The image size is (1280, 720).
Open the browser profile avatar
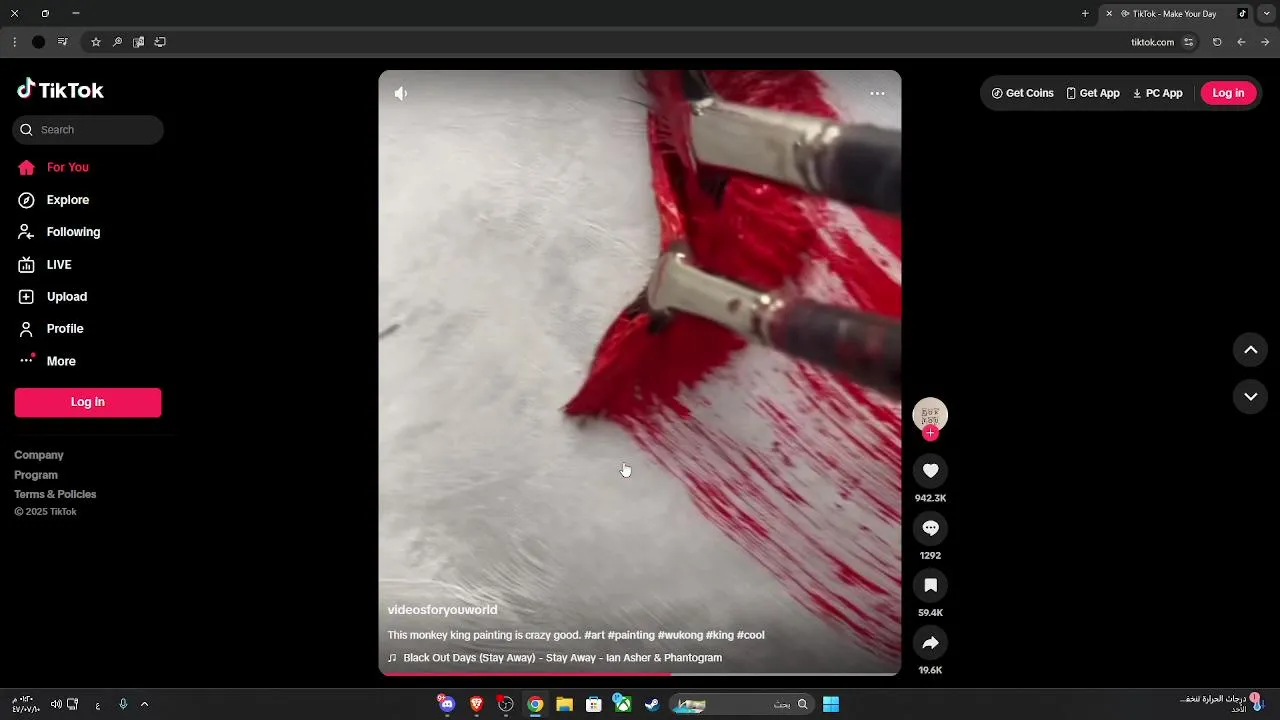38,42
